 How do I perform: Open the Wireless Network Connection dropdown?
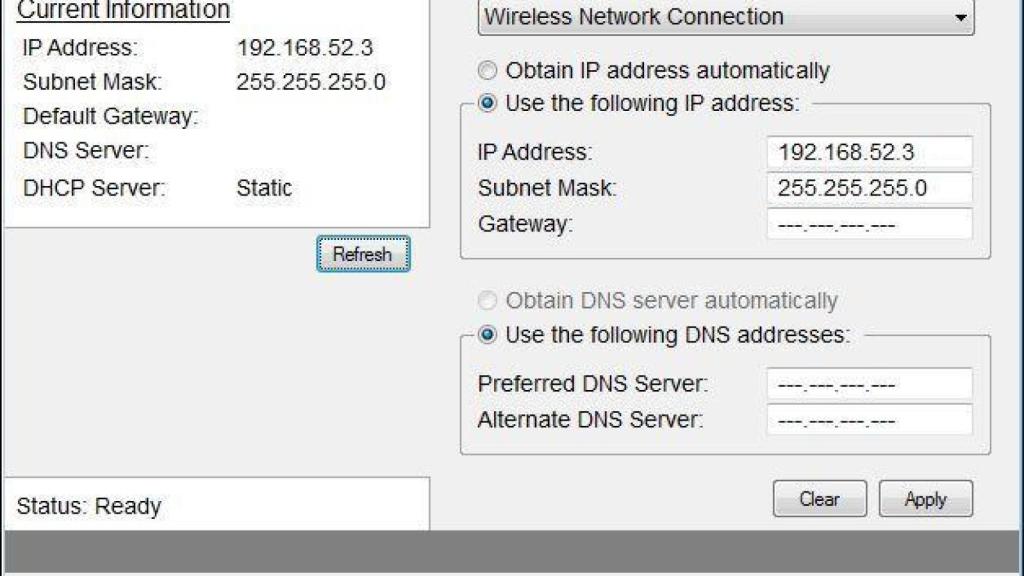click(x=727, y=18)
